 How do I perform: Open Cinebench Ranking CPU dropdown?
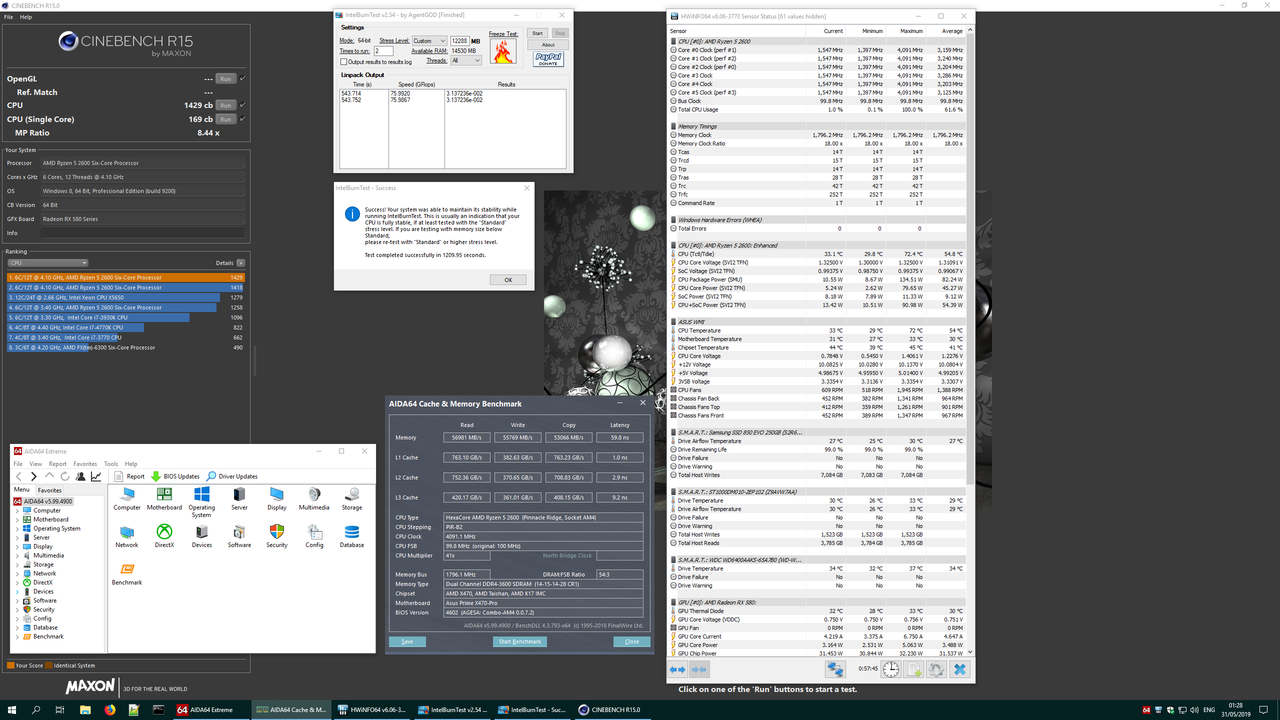pyautogui.click(x=48, y=263)
